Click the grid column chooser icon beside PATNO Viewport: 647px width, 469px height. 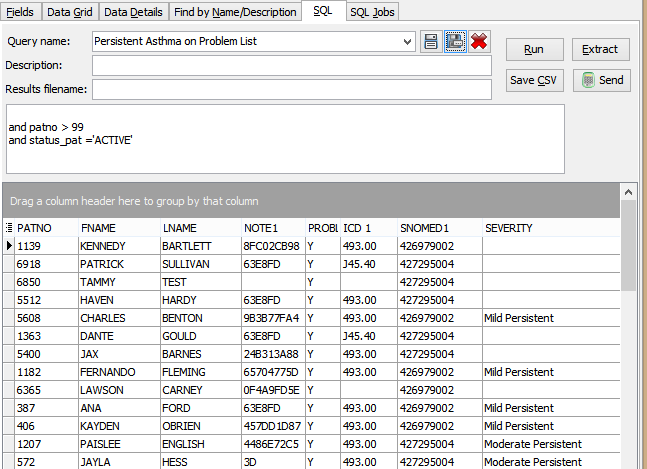pos(9,228)
